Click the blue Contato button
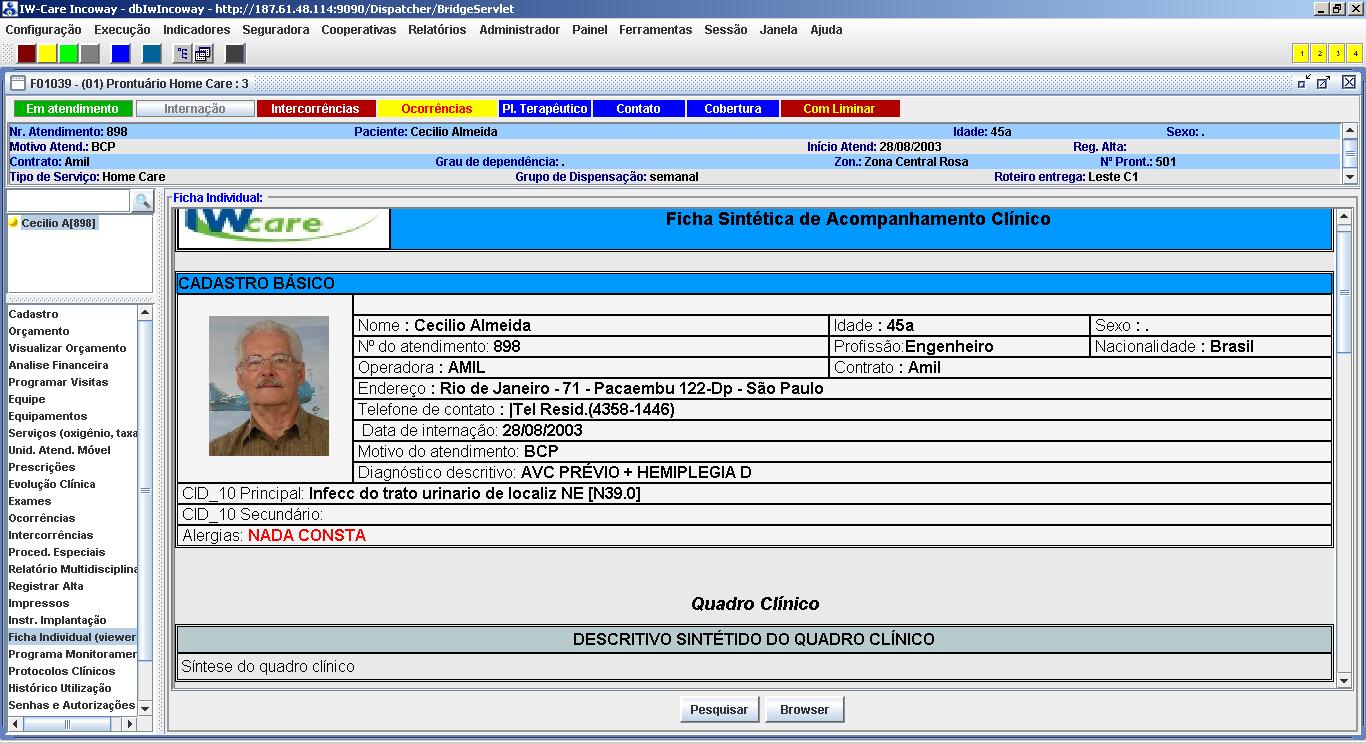The image size is (1366, 744). tap(638, 109)
